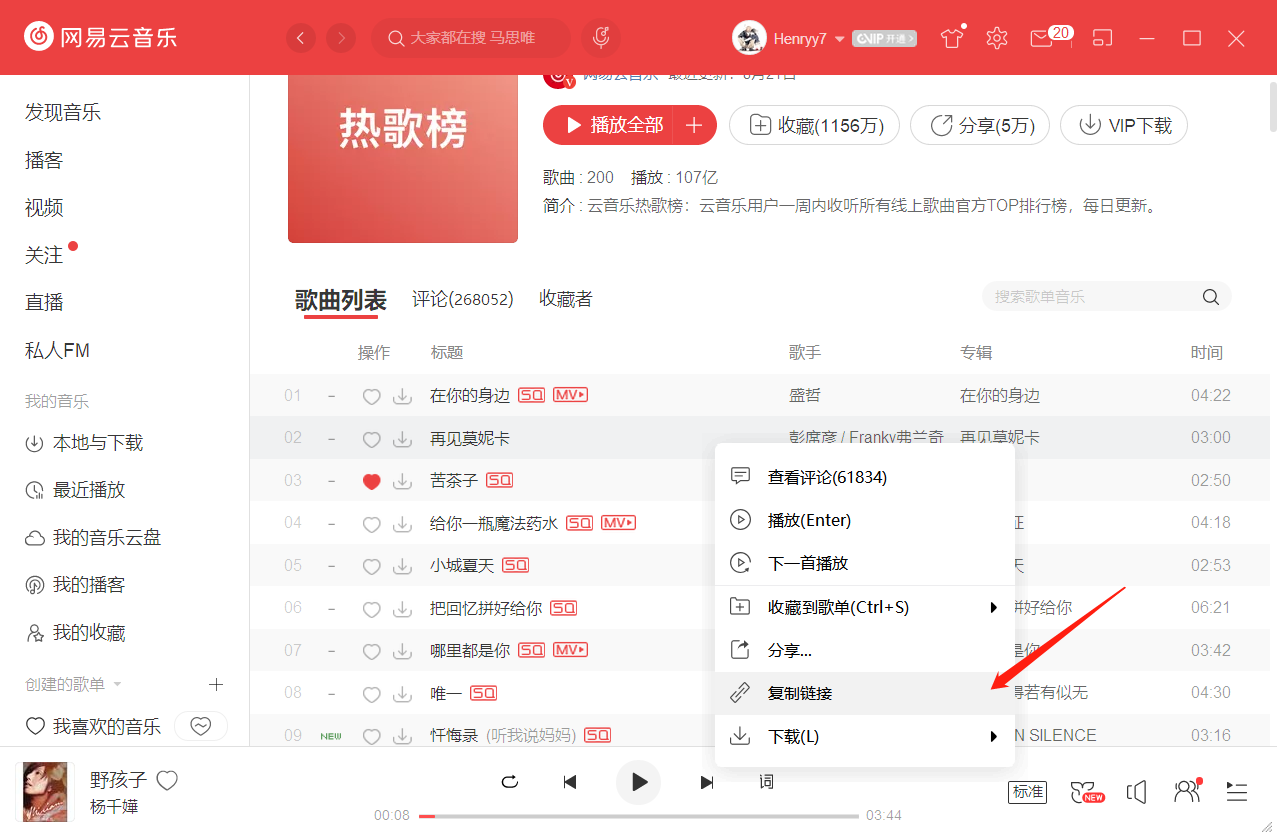1277x837 pixels.
Task: Click the voice search microphone icon
Action: coord(601,38)
